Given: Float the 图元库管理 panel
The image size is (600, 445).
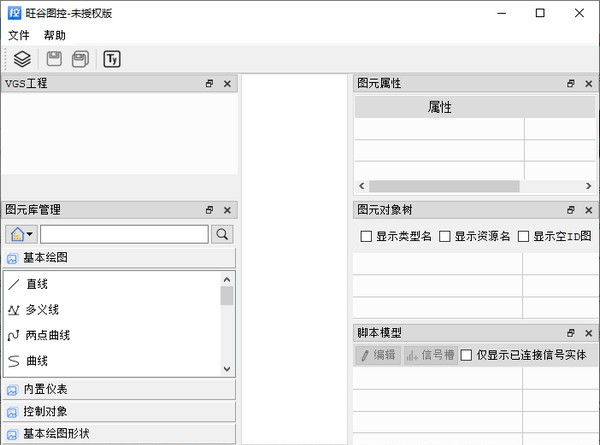Looking at the screenshot, I should click(x=209, y=210).
